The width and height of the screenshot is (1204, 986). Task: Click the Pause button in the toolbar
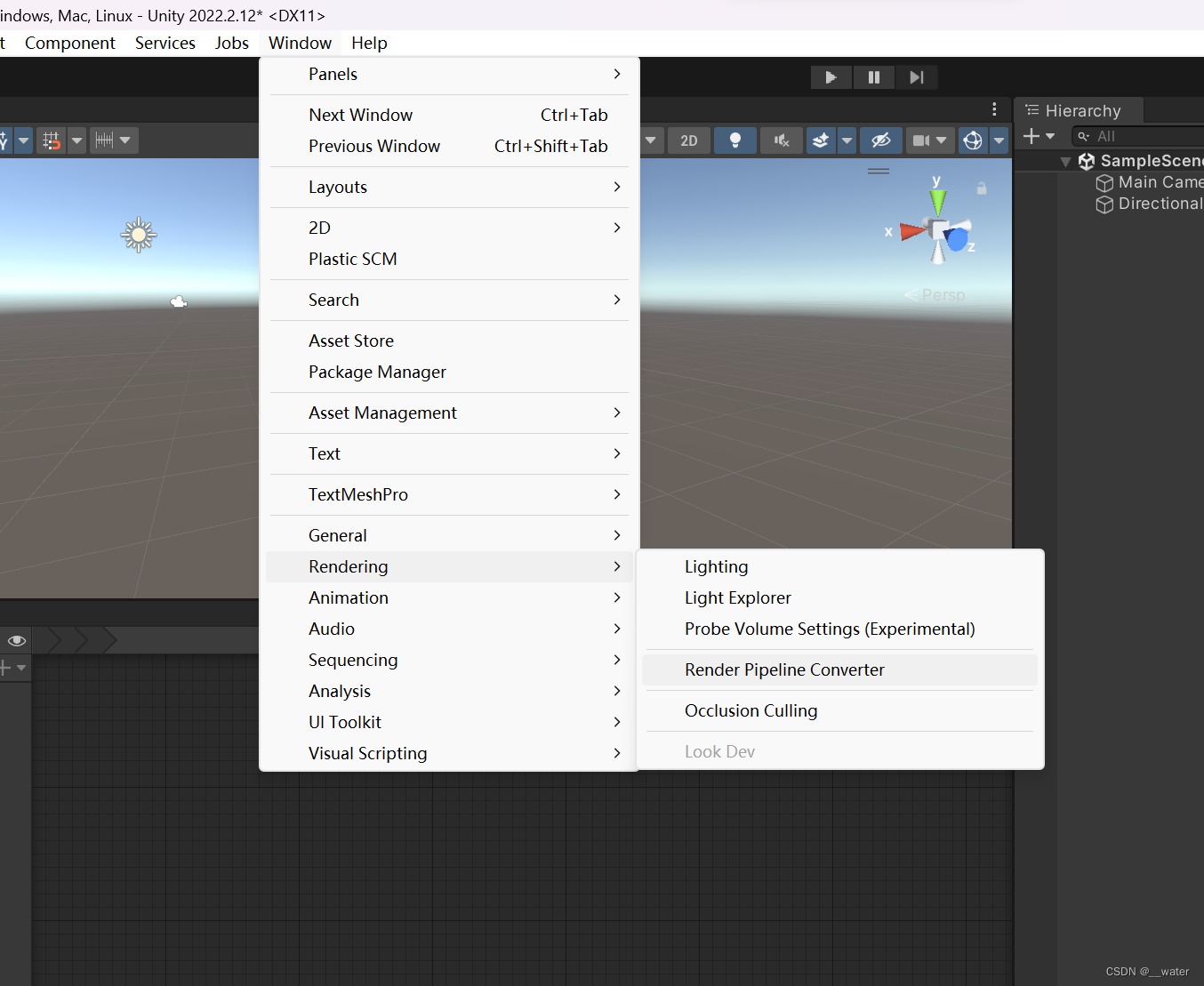[x=873, y=77]
